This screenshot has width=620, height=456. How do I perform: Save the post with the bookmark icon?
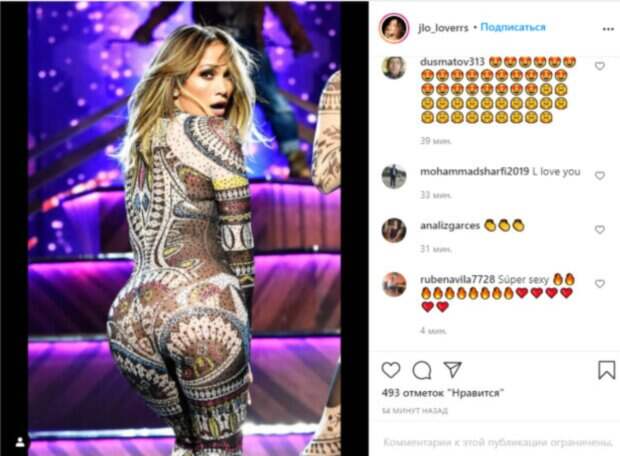point(606,370)
